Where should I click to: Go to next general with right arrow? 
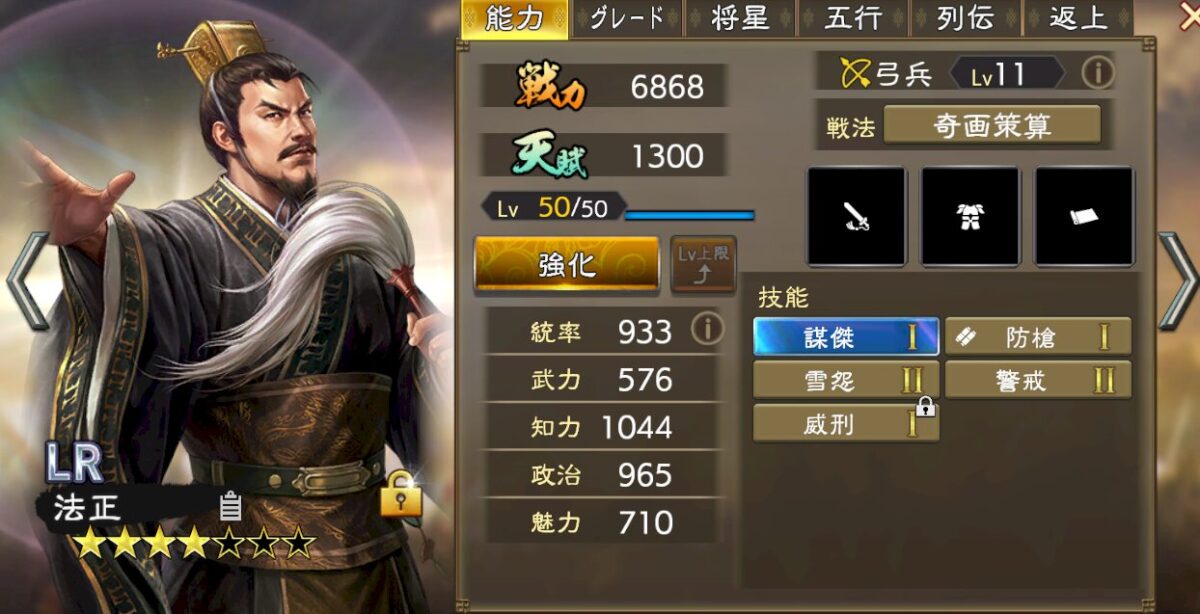(x=1178, y=281)
